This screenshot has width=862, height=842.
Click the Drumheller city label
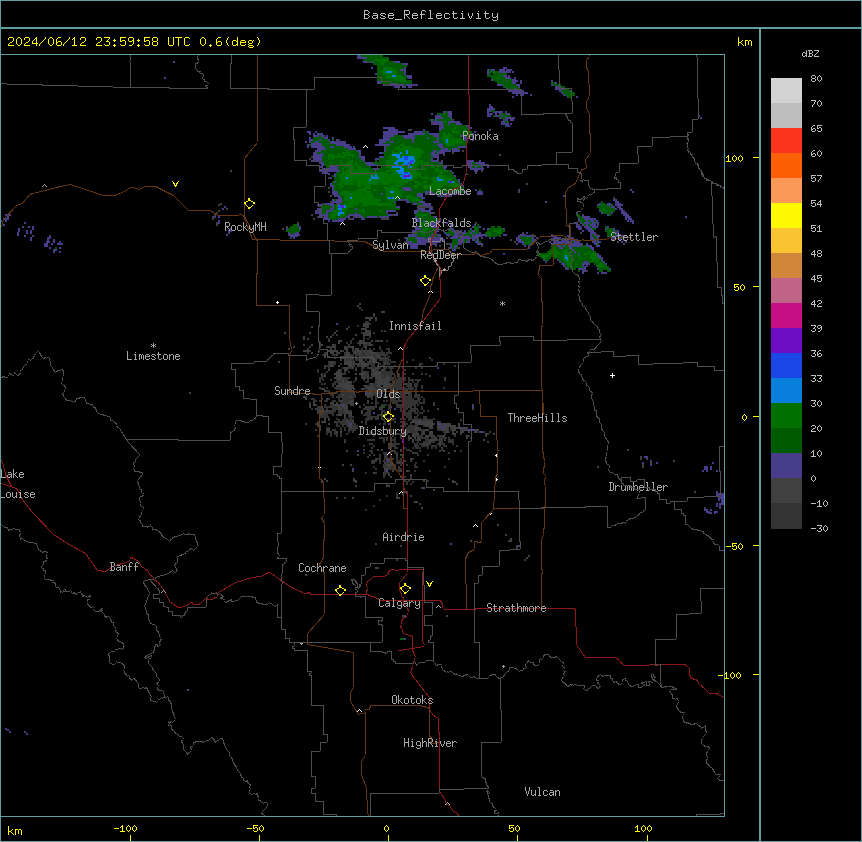pyautogui.click(x=638, y=487)
